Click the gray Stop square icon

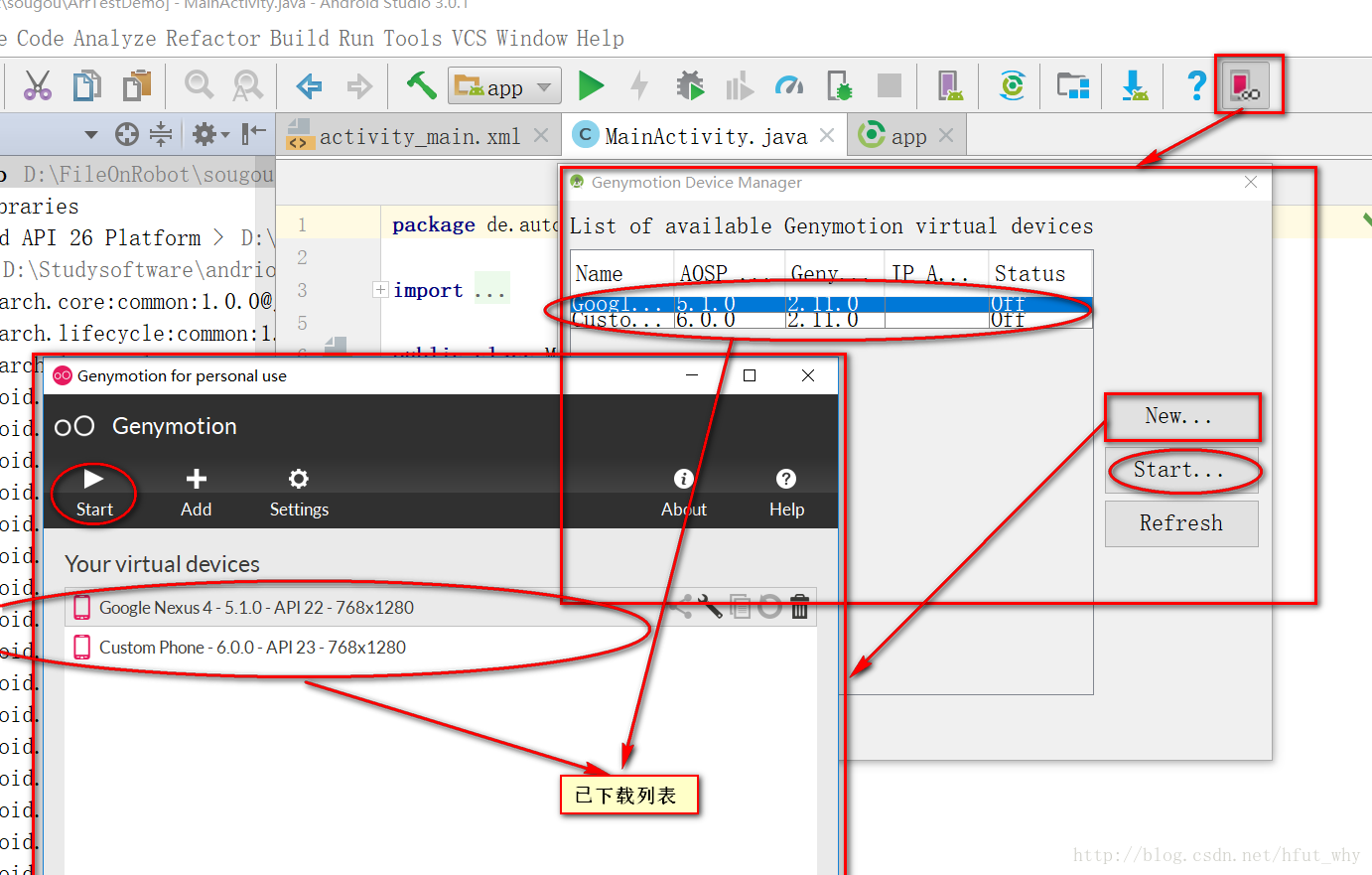pyautogui.click(x=890, y=85)
